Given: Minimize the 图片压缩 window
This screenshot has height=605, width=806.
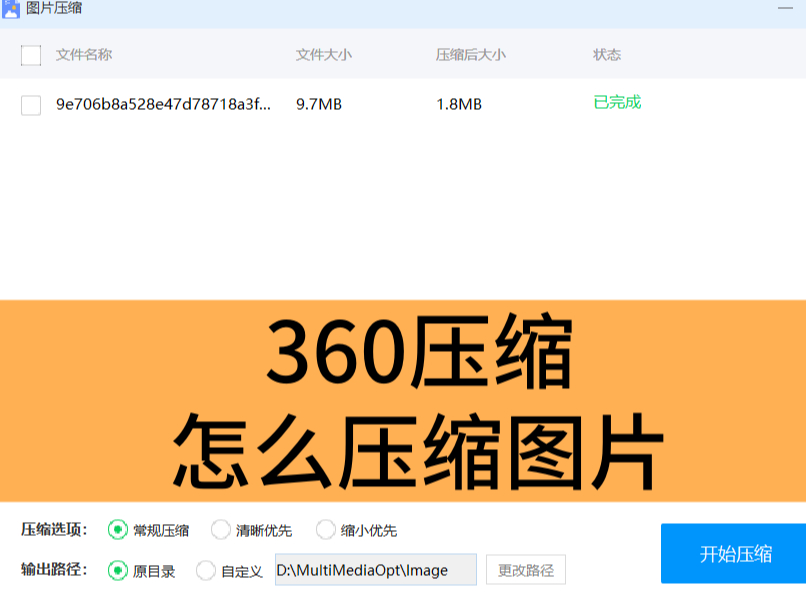Looking at the screenshot, I should [x=785, y=8].
